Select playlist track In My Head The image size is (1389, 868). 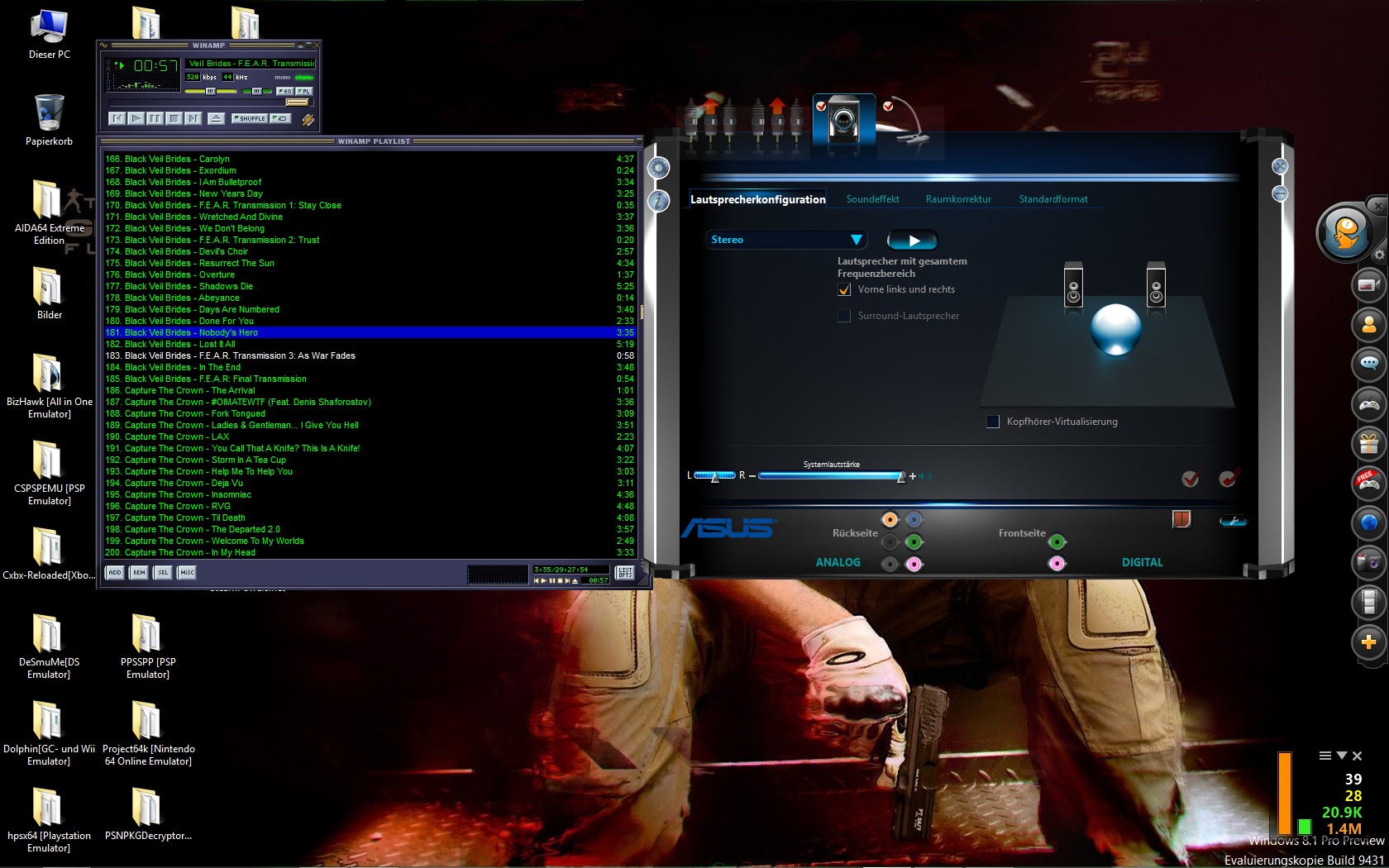[x=370, y=552]
